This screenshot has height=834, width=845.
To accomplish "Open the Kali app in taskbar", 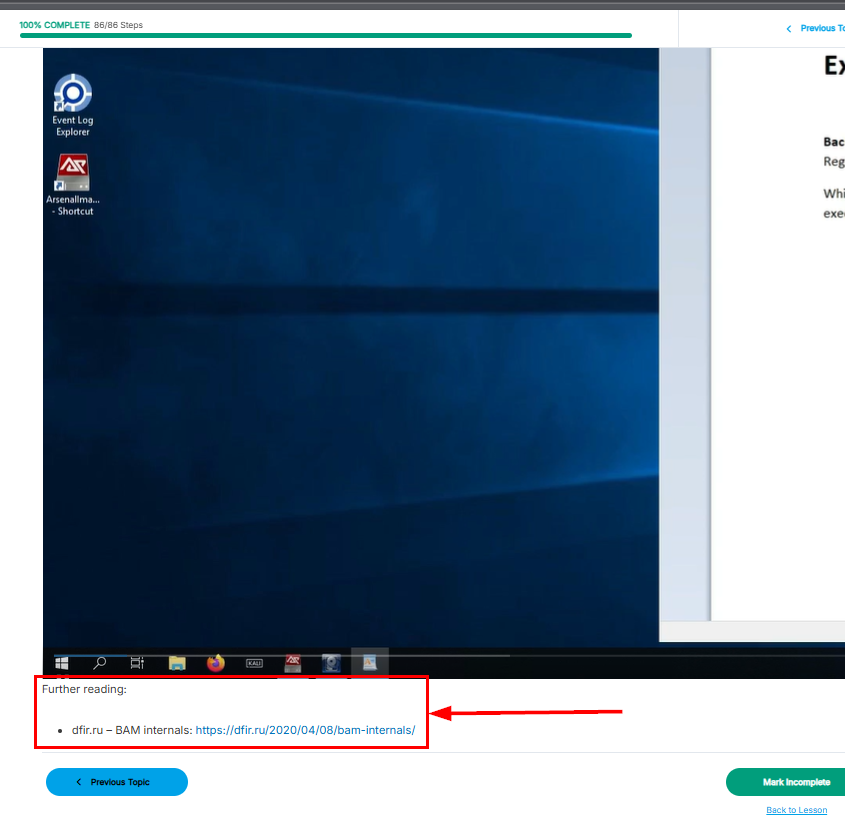I will point(254,663).
